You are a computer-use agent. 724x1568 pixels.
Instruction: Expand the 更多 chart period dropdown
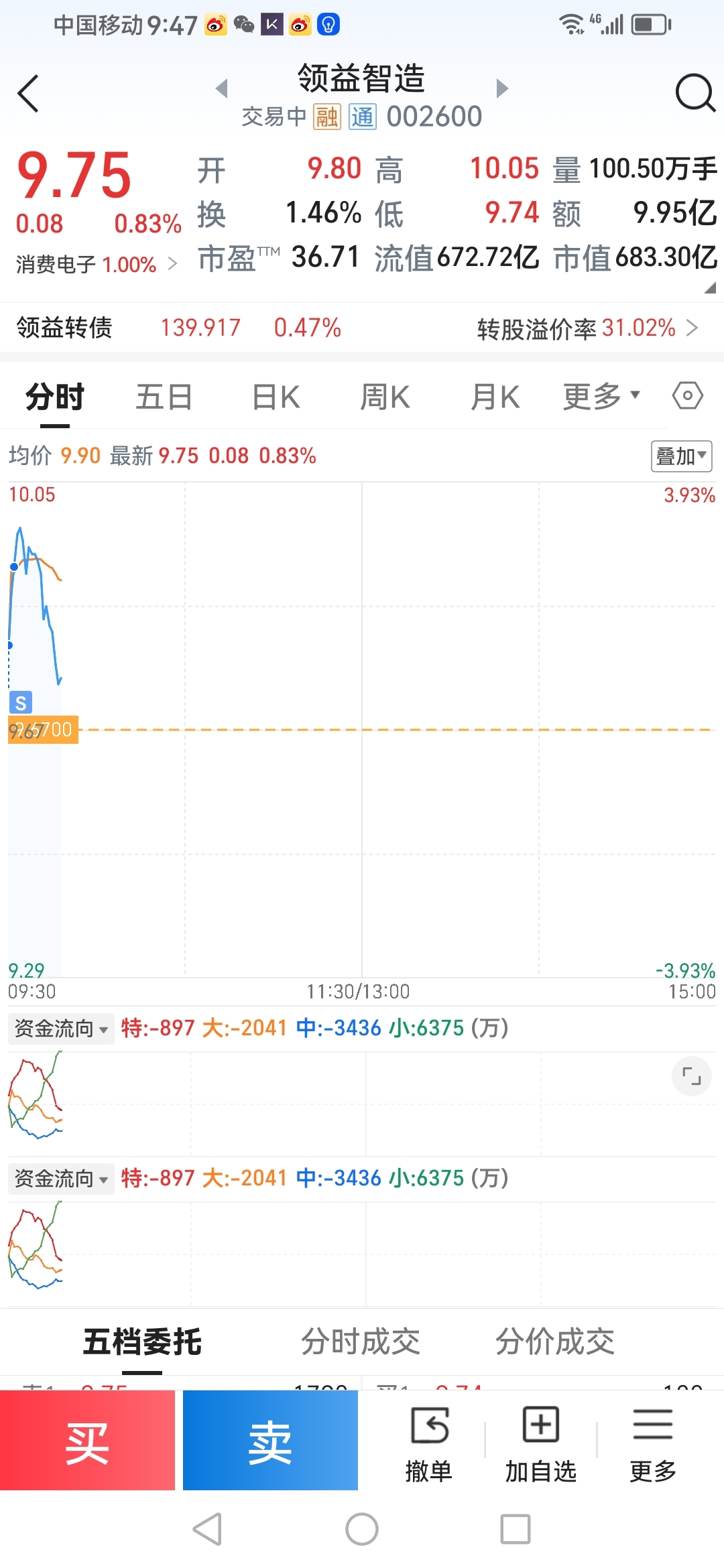(x=601, y=396)
